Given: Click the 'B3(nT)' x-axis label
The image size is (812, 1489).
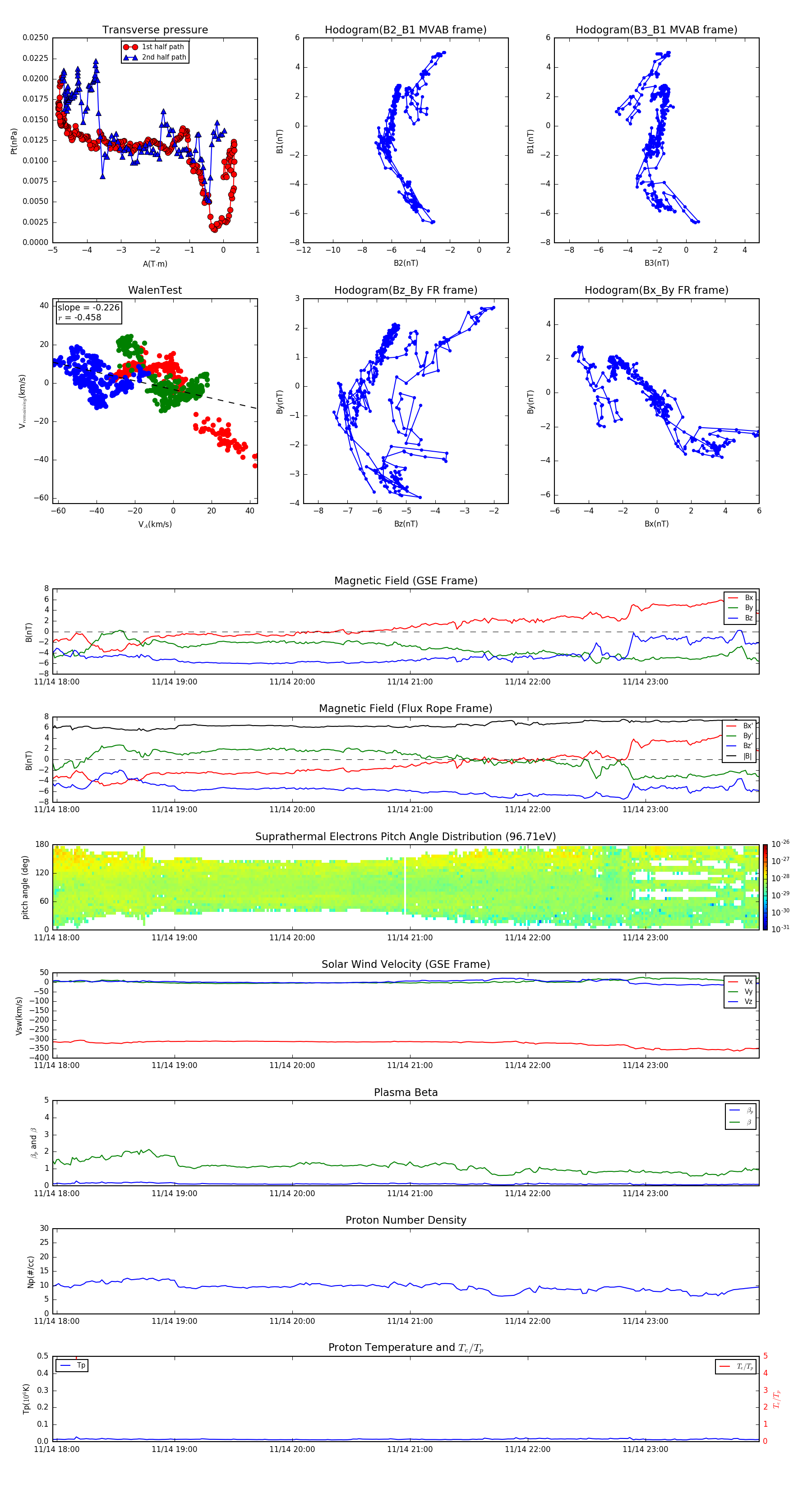Looking at the screenshot, I should (656, 263).
